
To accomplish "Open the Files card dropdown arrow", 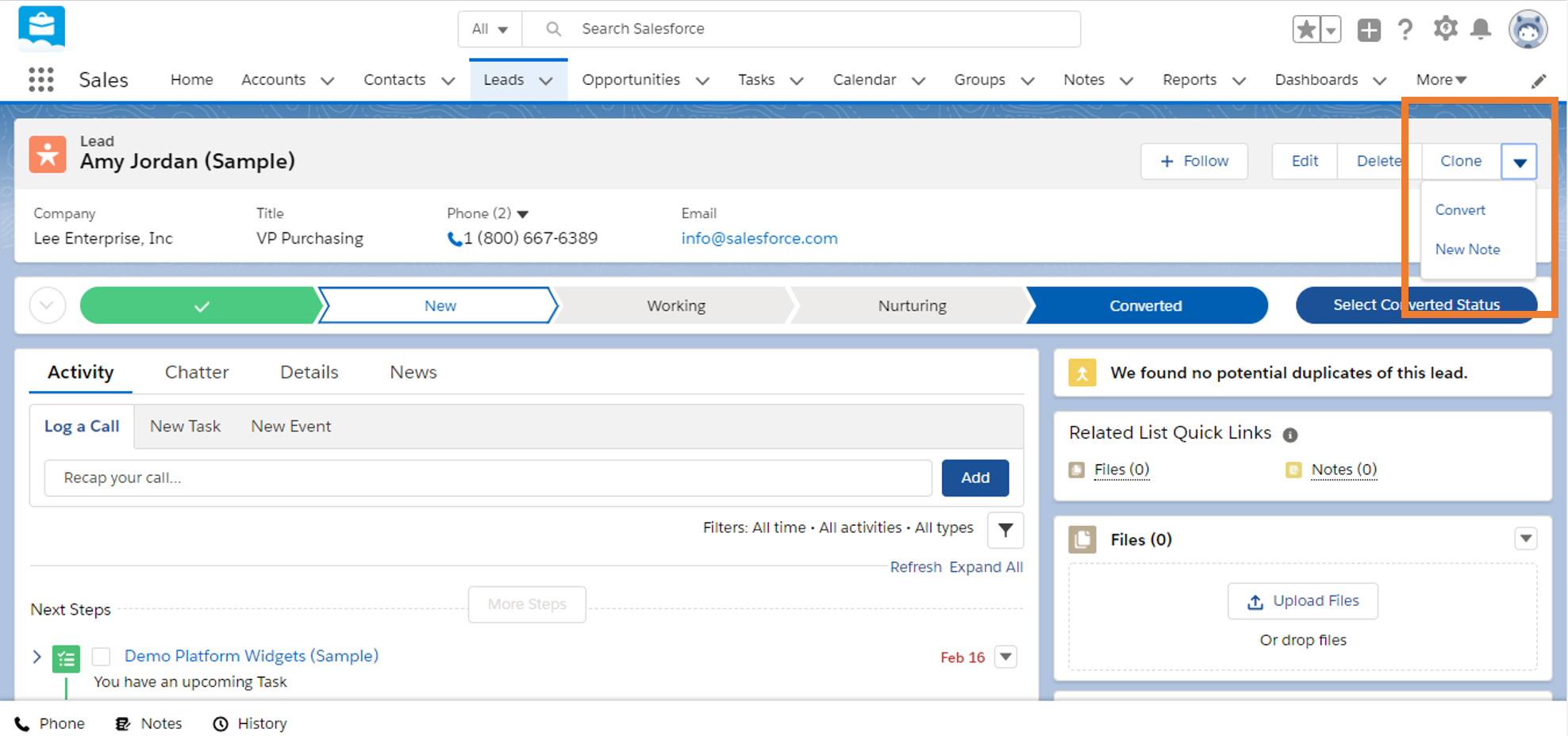I will point(1525,539).
